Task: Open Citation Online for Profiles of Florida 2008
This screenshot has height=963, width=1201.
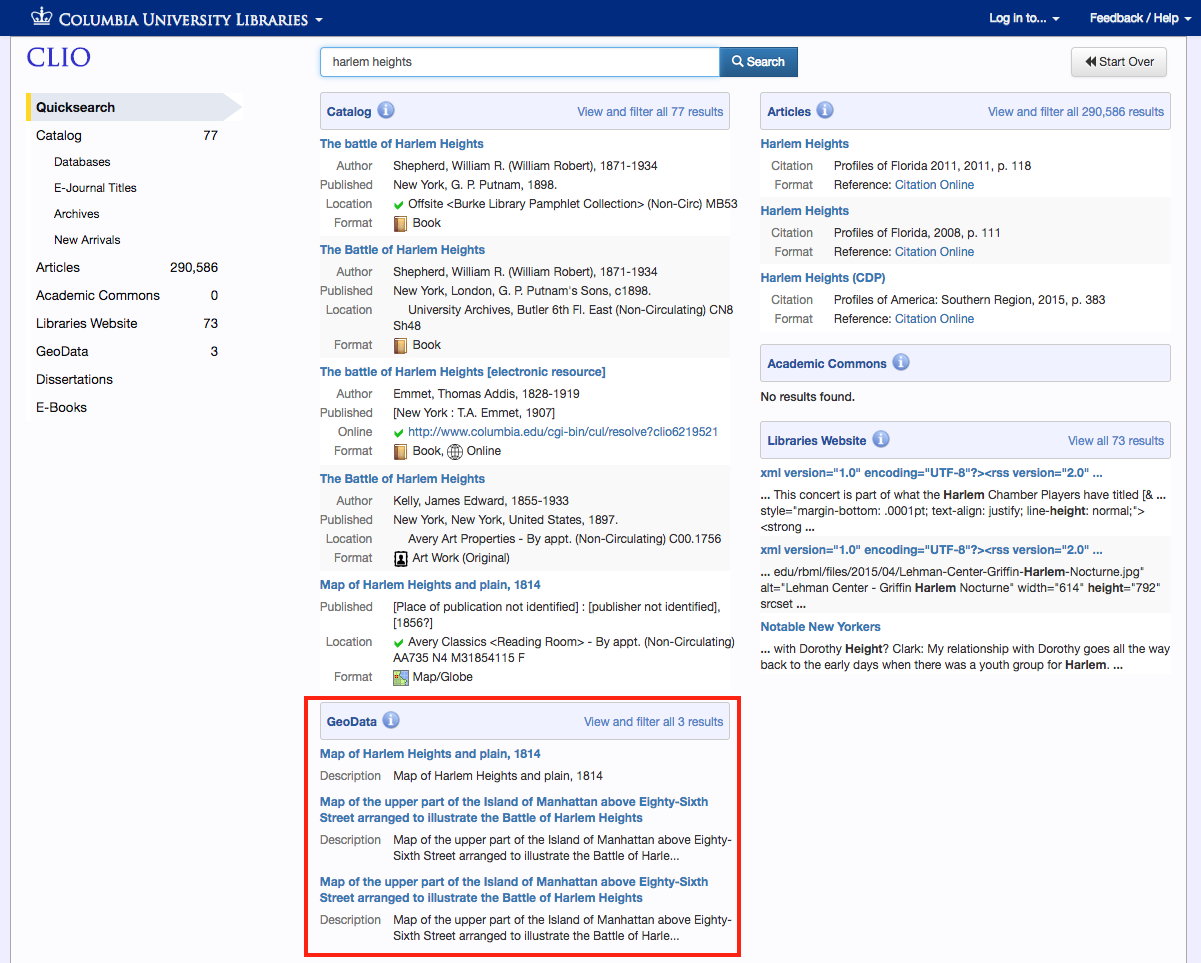Action: pos(935,252)
